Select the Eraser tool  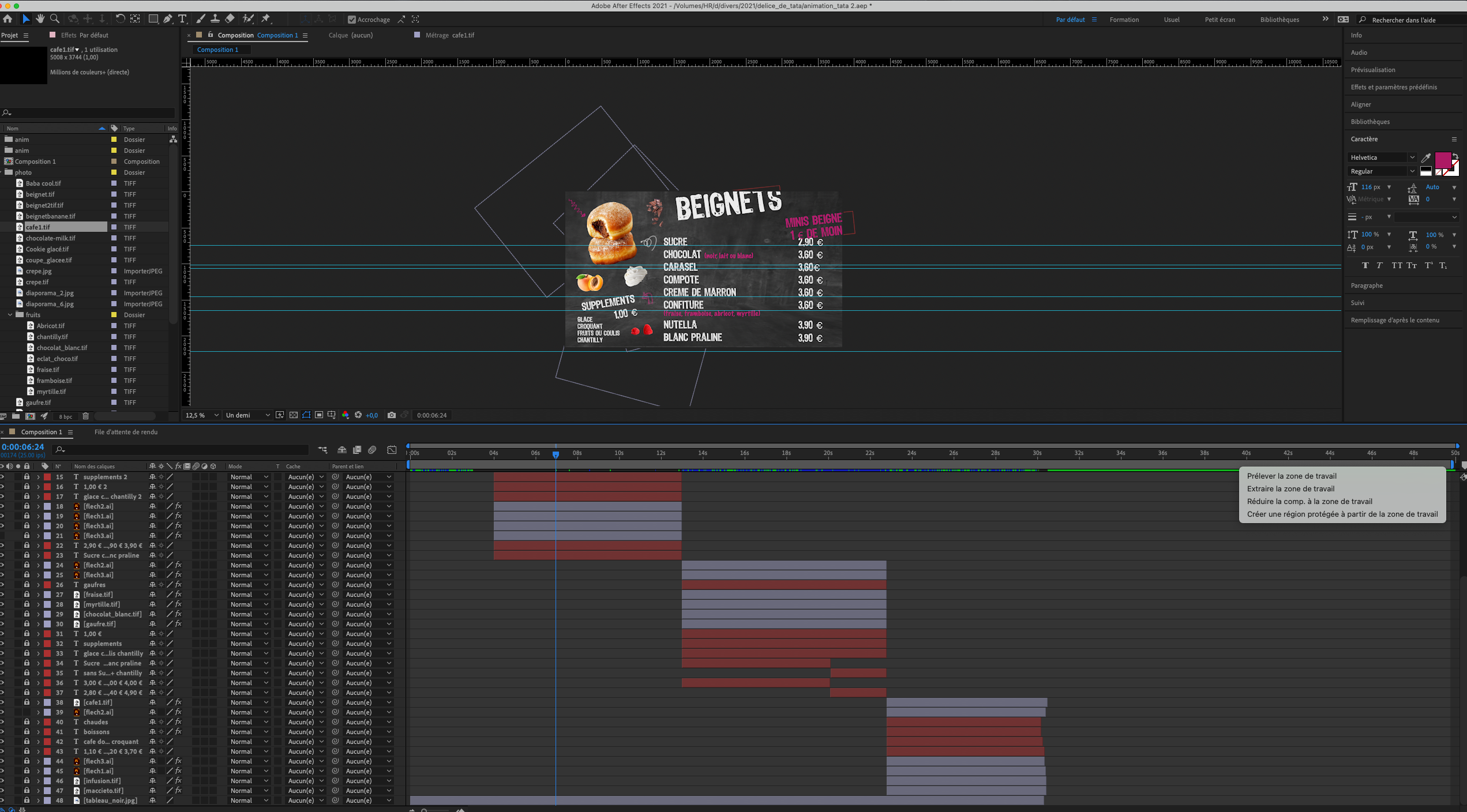(229, 19)
